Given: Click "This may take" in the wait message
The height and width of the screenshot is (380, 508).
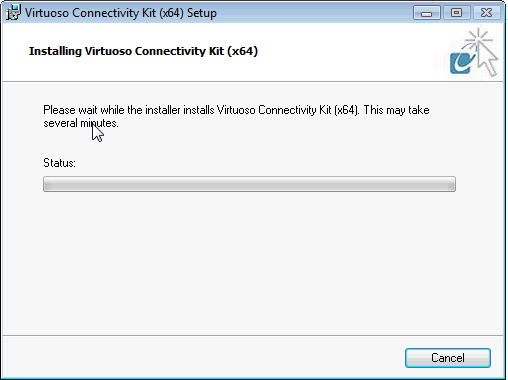Looking at the screenshot, I should (x=396, y=110).
